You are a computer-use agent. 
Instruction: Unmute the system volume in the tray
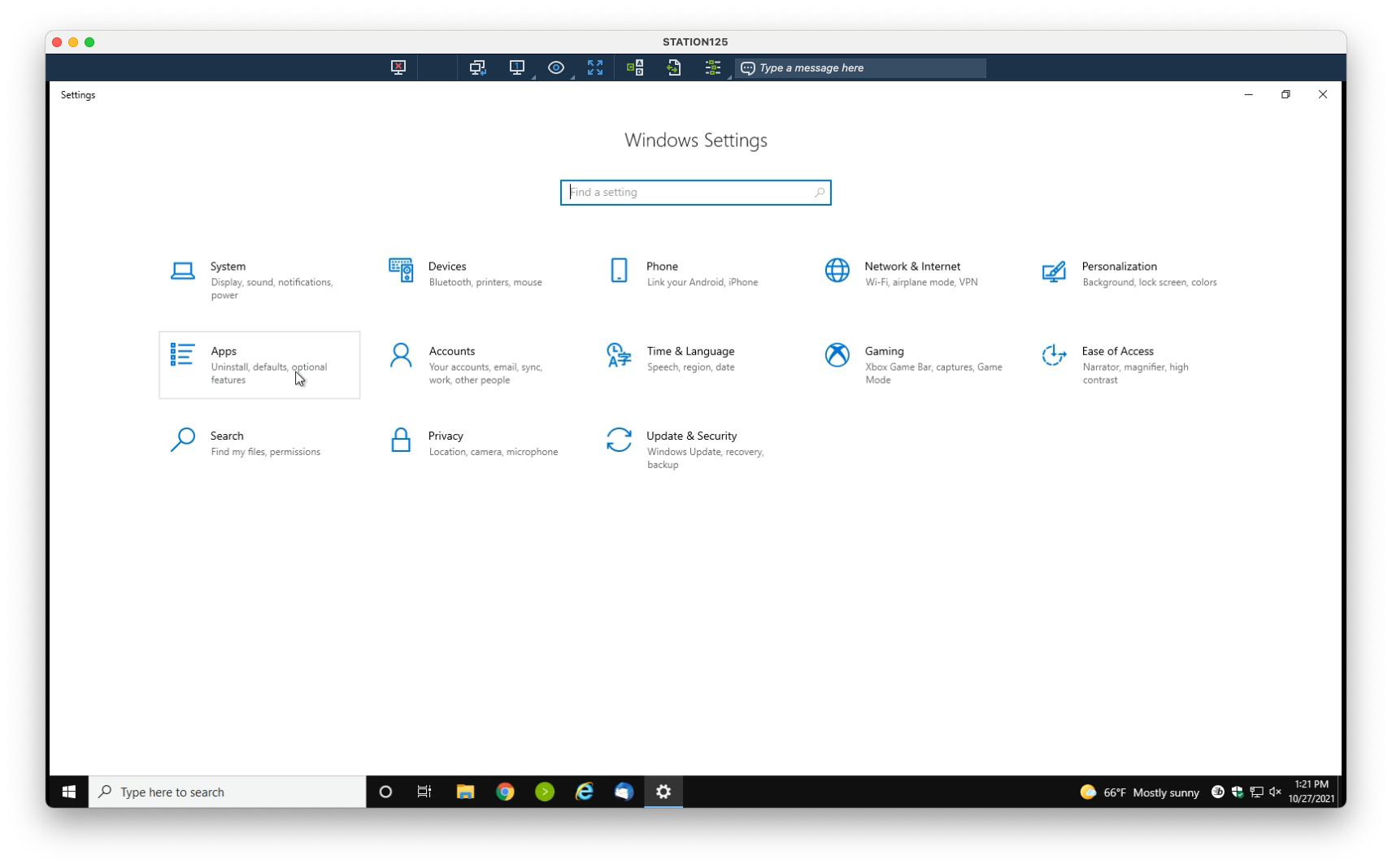point(1274,792)
